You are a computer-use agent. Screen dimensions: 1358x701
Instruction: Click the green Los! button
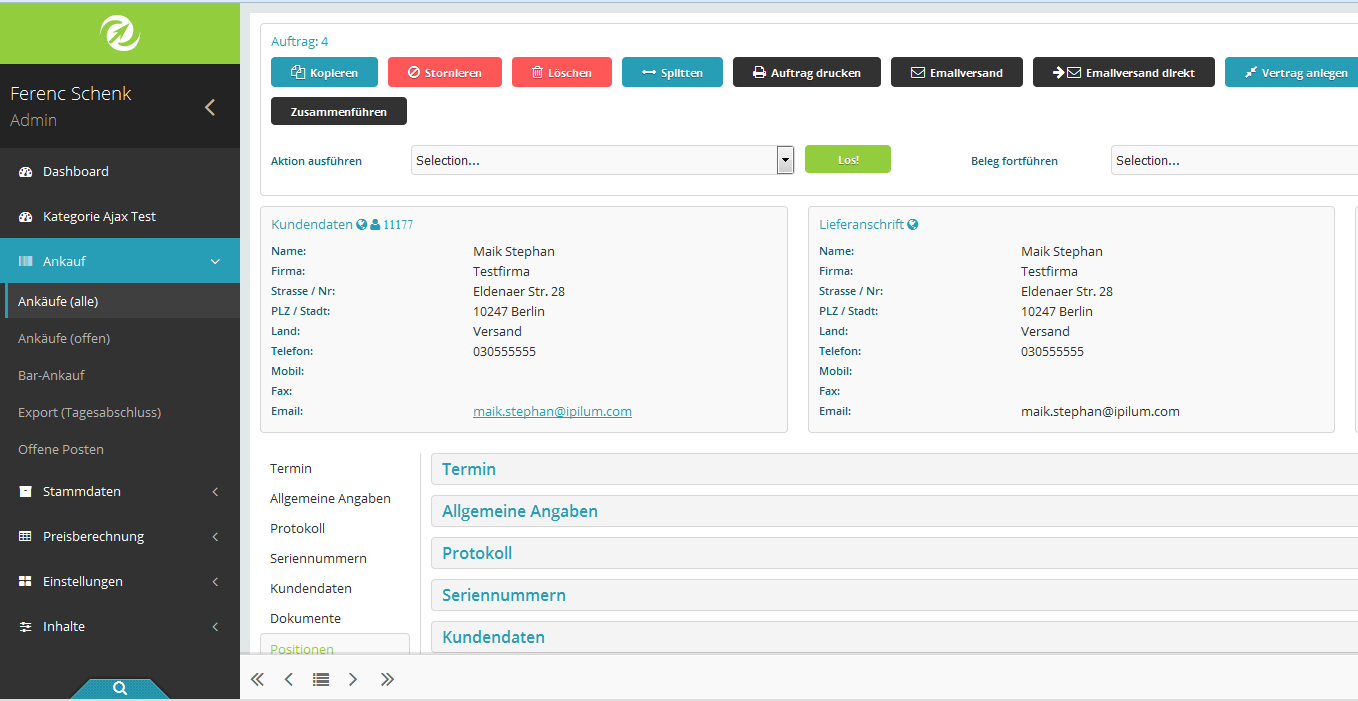pos(848,159)
